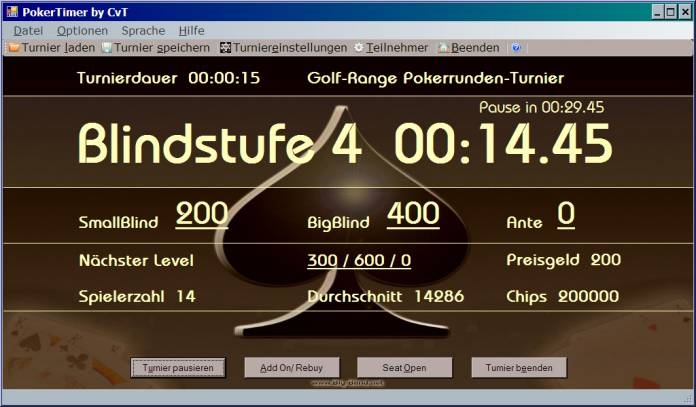Click the Turnier beenden button
The image size is (696, 407).
(519, 368)
